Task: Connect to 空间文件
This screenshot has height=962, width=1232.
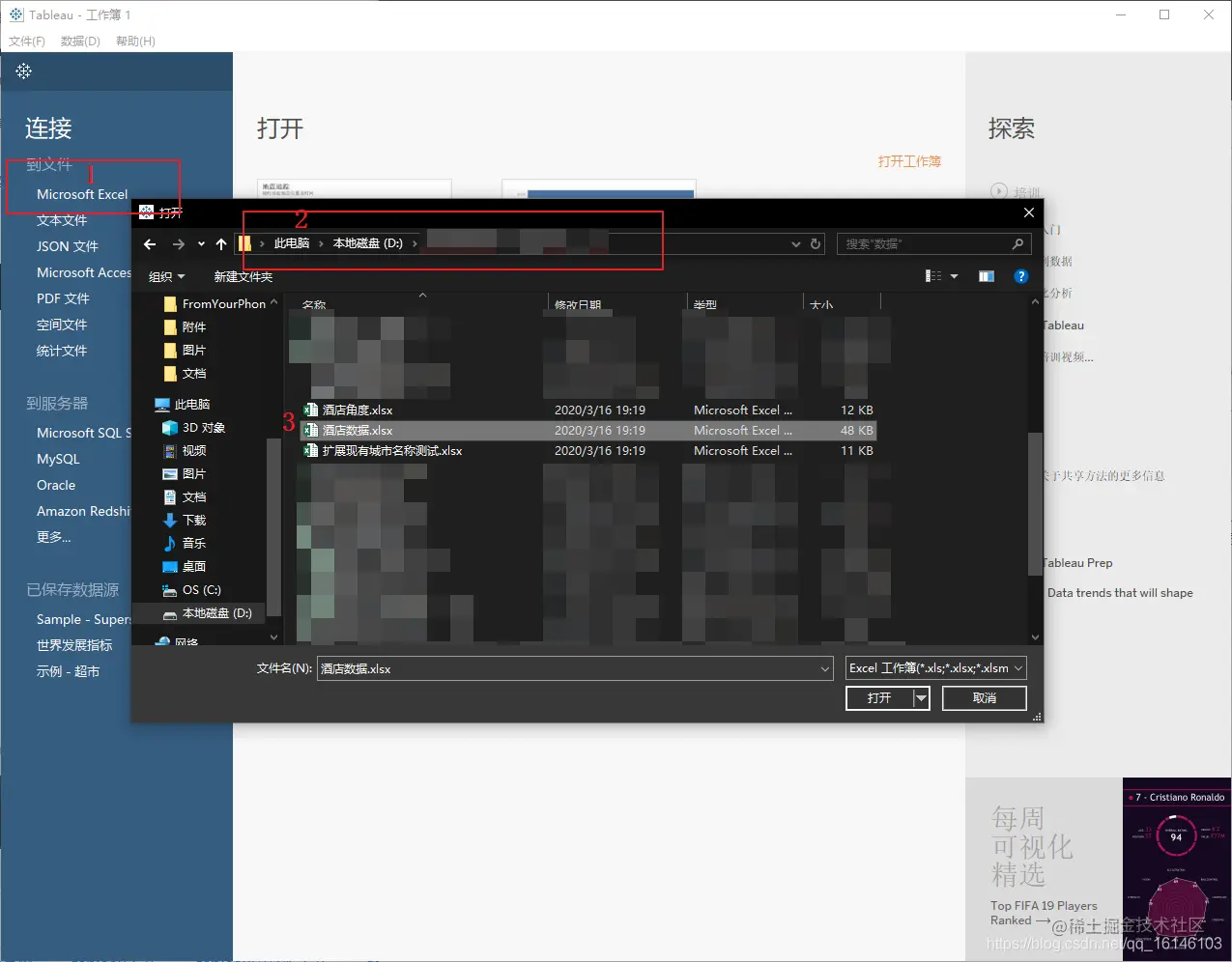Action: (x=62, y=325)
